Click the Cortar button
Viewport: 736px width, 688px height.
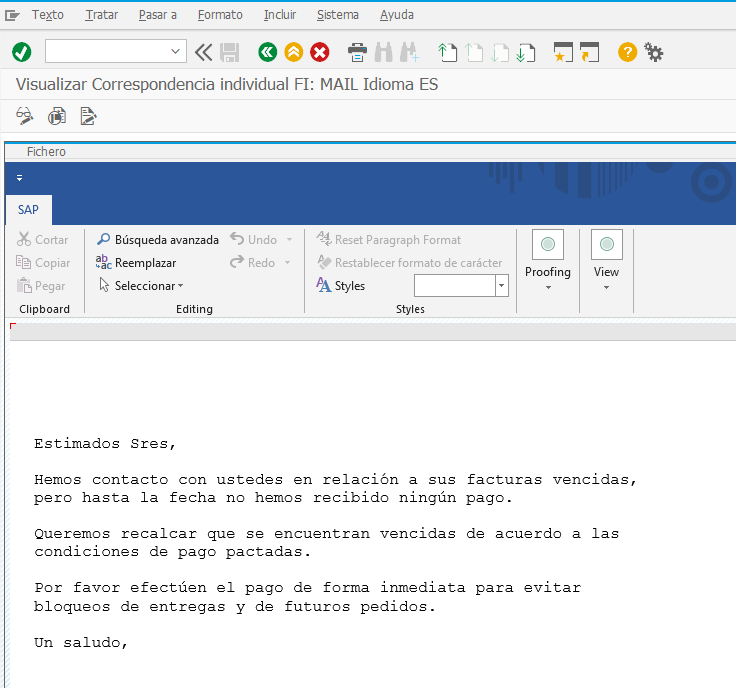click(42, 240)
